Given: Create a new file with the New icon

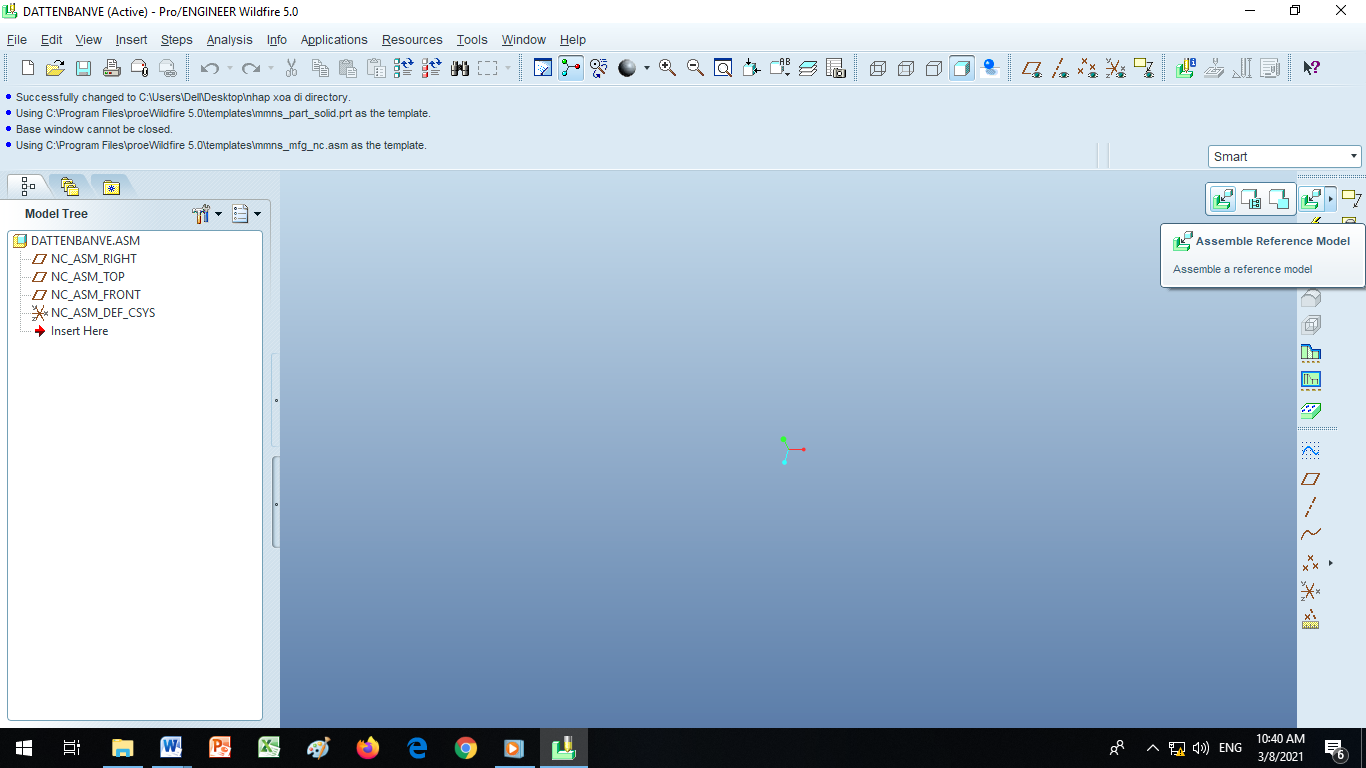Looking at the screenshot, I should [28, 68].
